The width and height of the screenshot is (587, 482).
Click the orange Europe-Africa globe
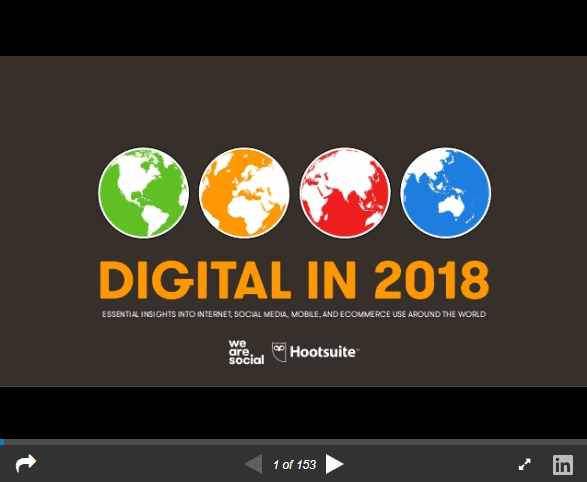(x=244, y=193)
